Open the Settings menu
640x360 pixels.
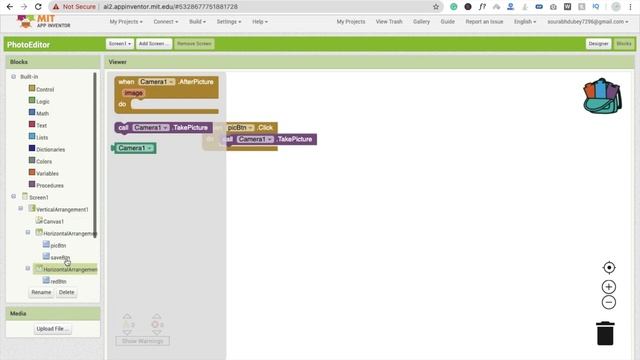[229, 22]
